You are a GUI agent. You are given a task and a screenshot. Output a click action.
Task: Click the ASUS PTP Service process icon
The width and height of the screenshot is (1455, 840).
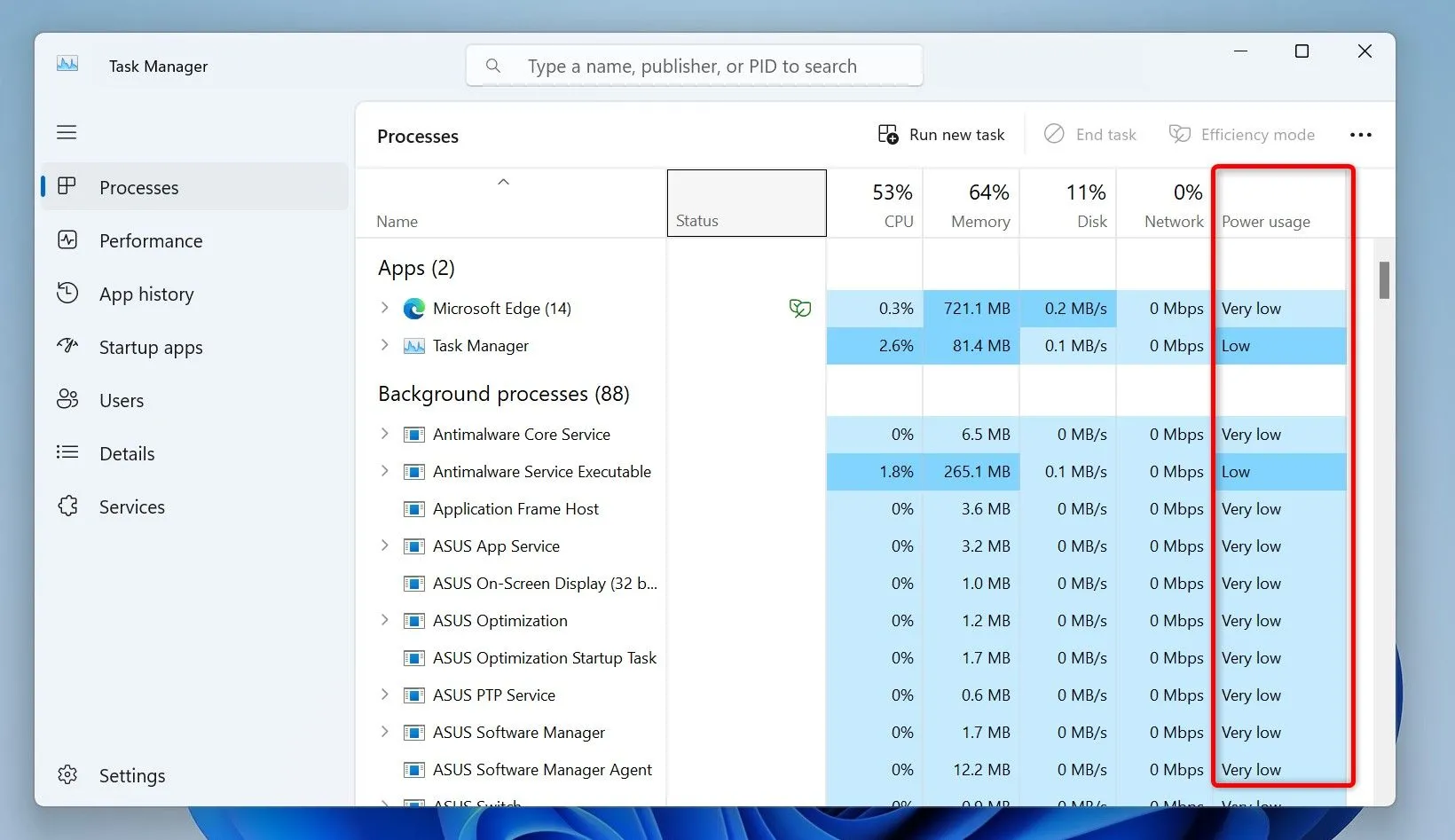point(413,695)
